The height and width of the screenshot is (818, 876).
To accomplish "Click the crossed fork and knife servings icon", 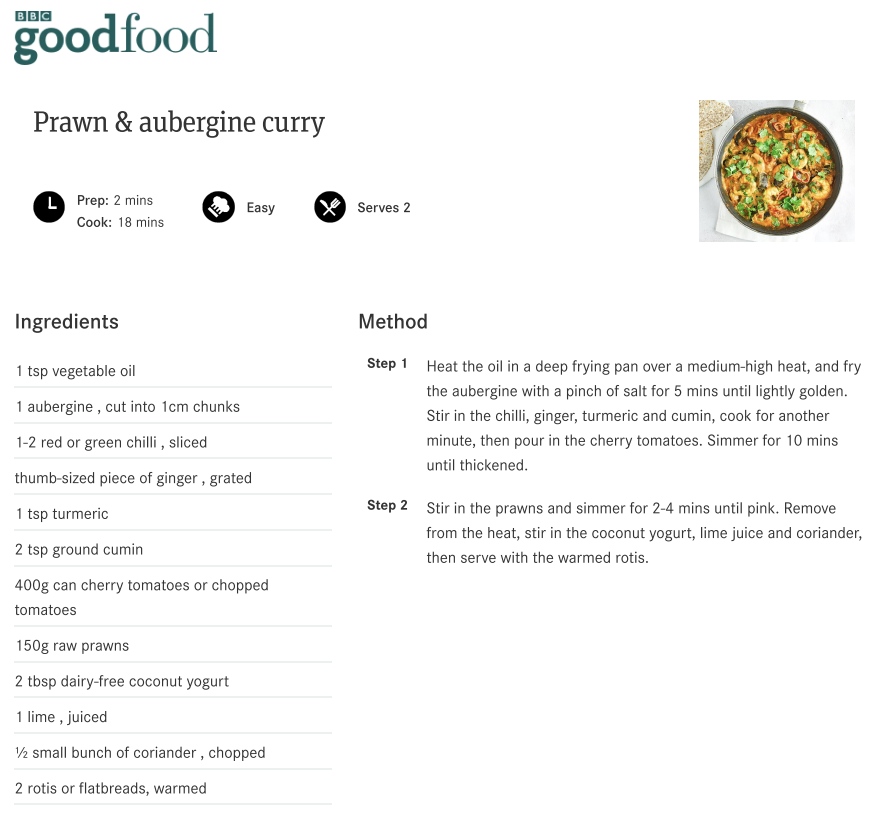I will pyautogui.click(x=330, y=207).
